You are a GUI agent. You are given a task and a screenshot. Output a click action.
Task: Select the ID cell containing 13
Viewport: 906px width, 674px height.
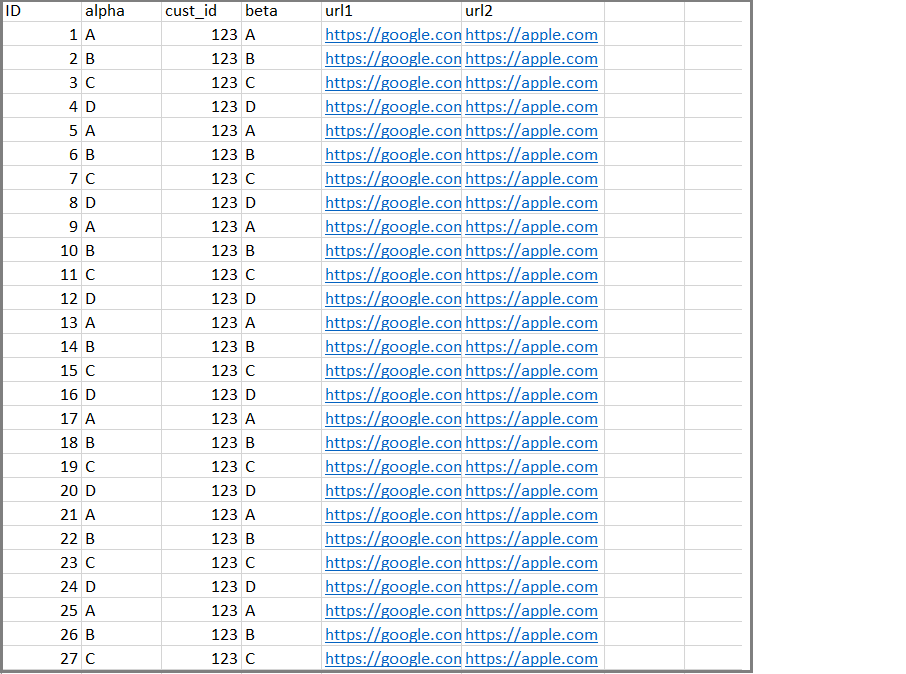click(41, 323)
